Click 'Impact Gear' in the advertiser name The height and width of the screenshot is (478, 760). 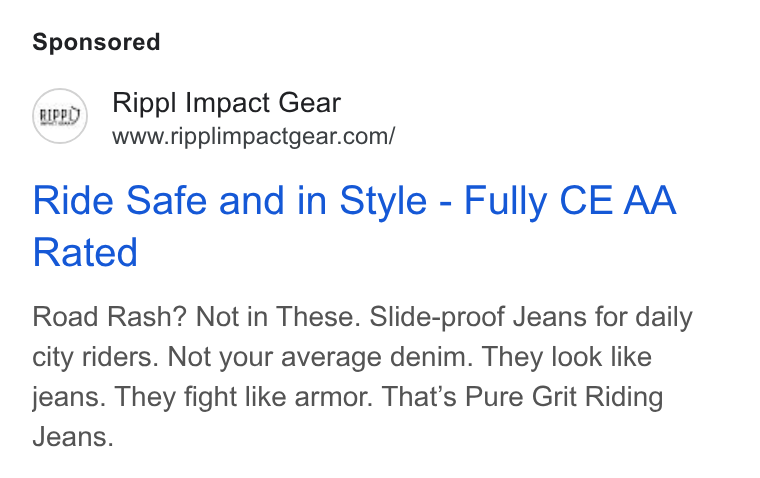tap(263, 103)
